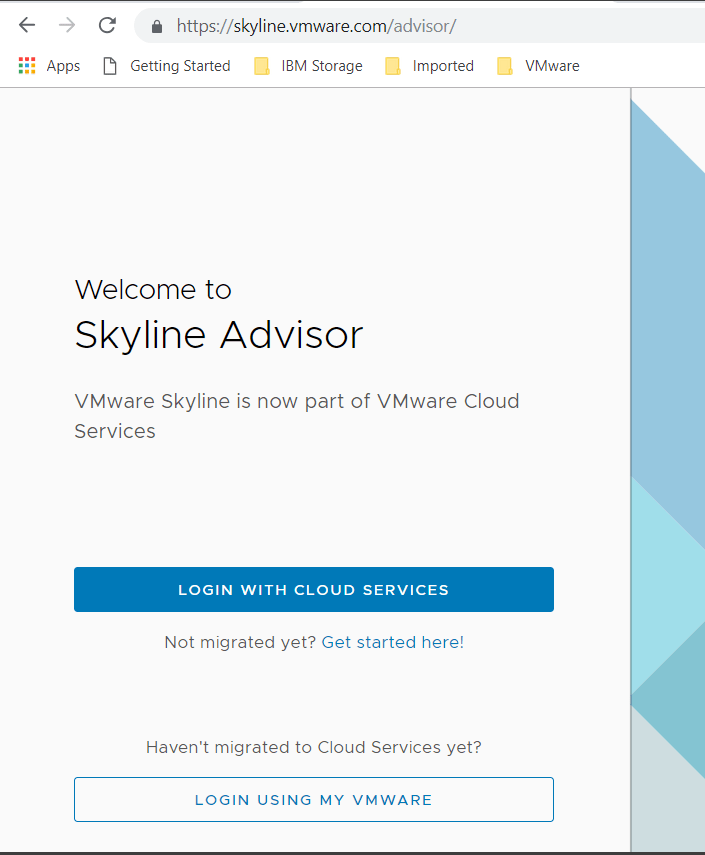This screenshot has height=855, width=705.
Task: Expand the VMware bookmarks folder
Action: (551, 66)
